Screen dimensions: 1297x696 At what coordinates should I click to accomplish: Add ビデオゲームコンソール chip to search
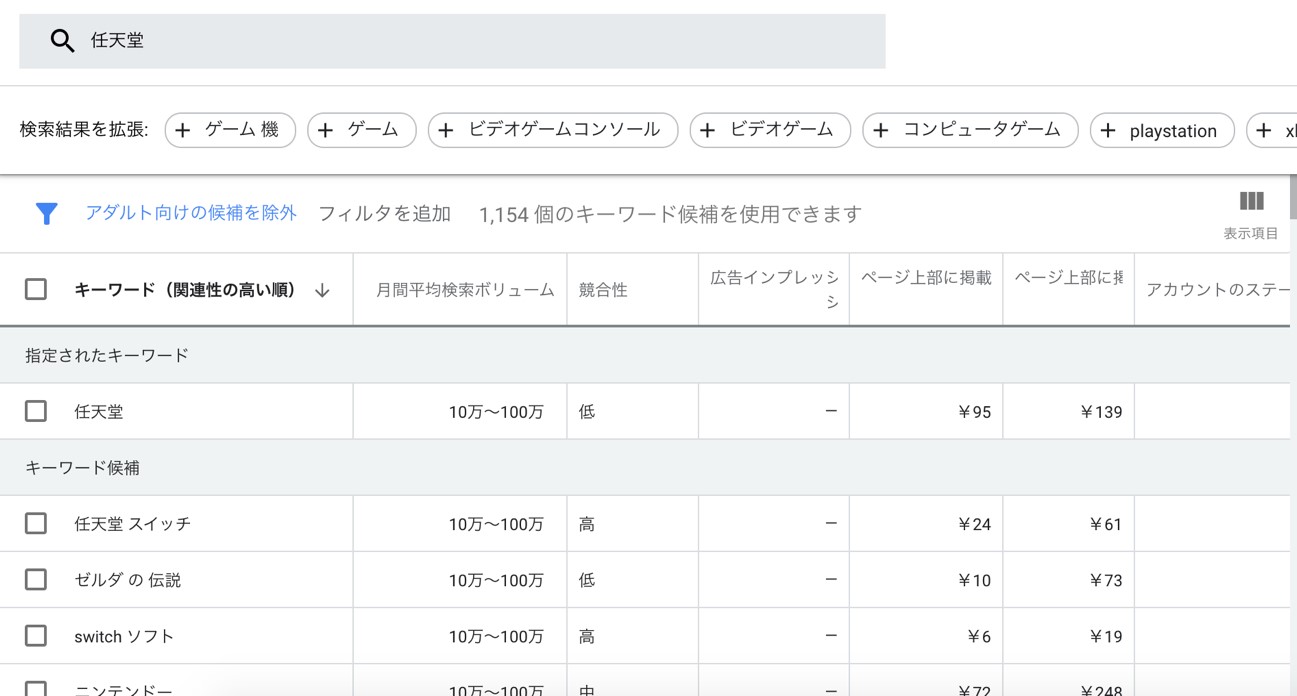click(x=553, y=130)
